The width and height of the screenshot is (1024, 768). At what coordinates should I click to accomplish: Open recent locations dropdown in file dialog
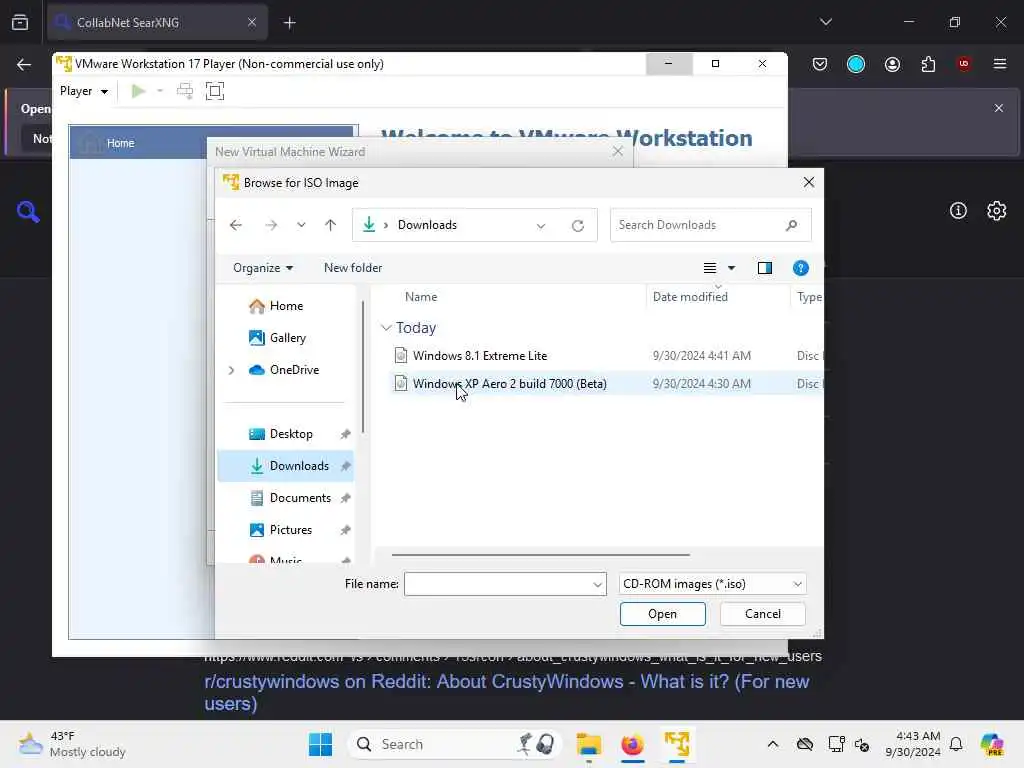pyautogui.click(x=301, y=225)
